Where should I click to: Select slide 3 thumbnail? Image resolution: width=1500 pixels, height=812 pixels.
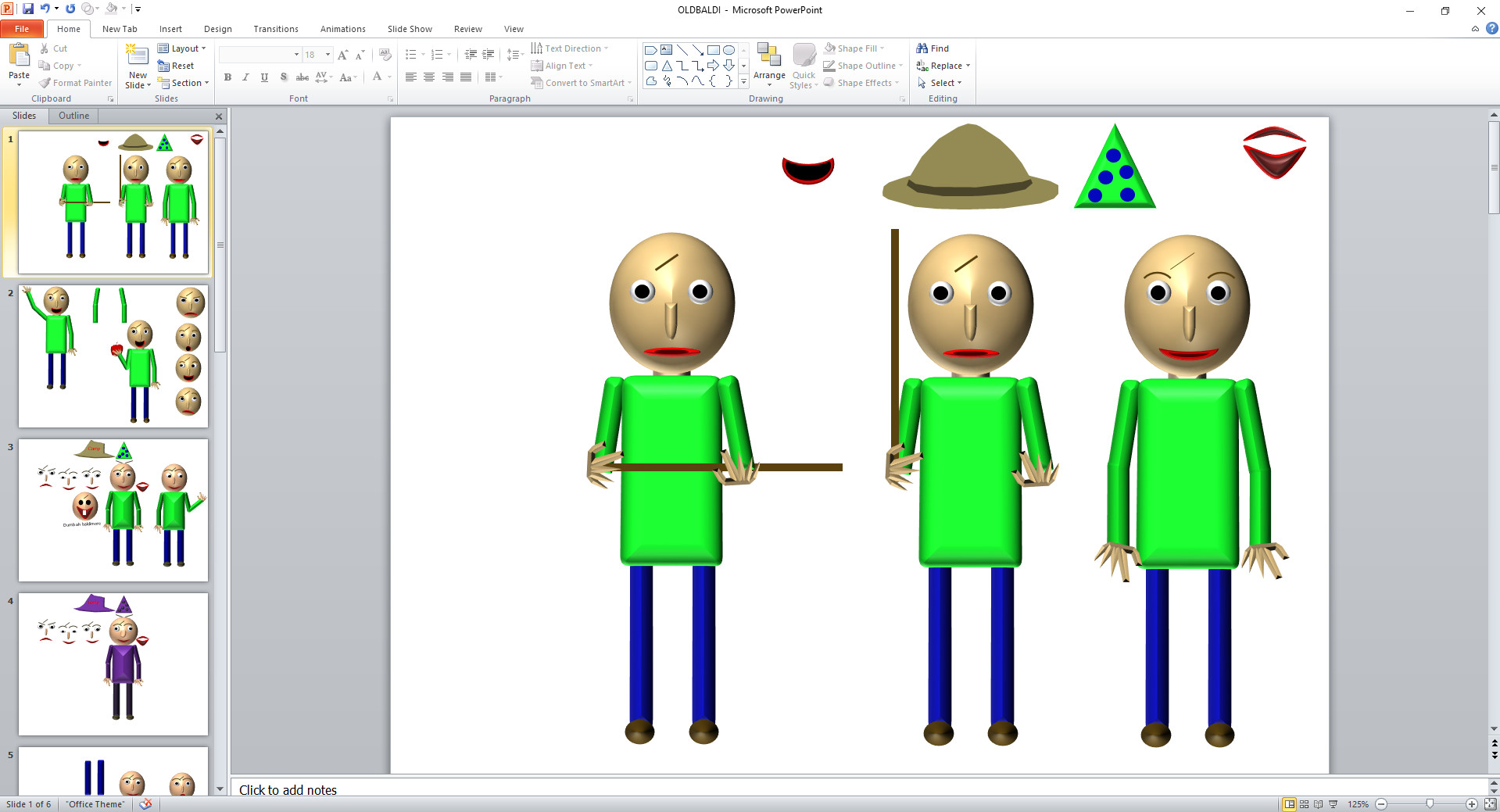pos(113,510)
